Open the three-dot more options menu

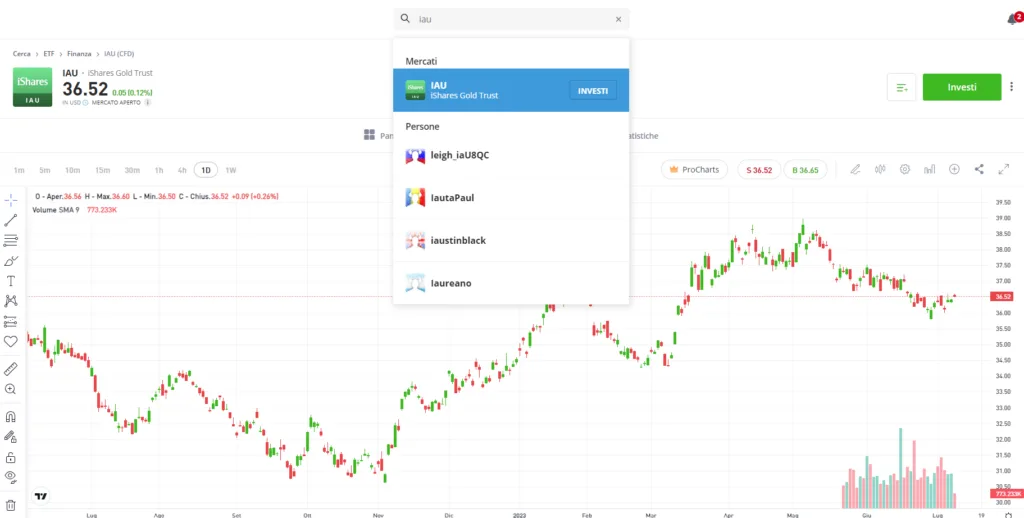[1012, 87]
